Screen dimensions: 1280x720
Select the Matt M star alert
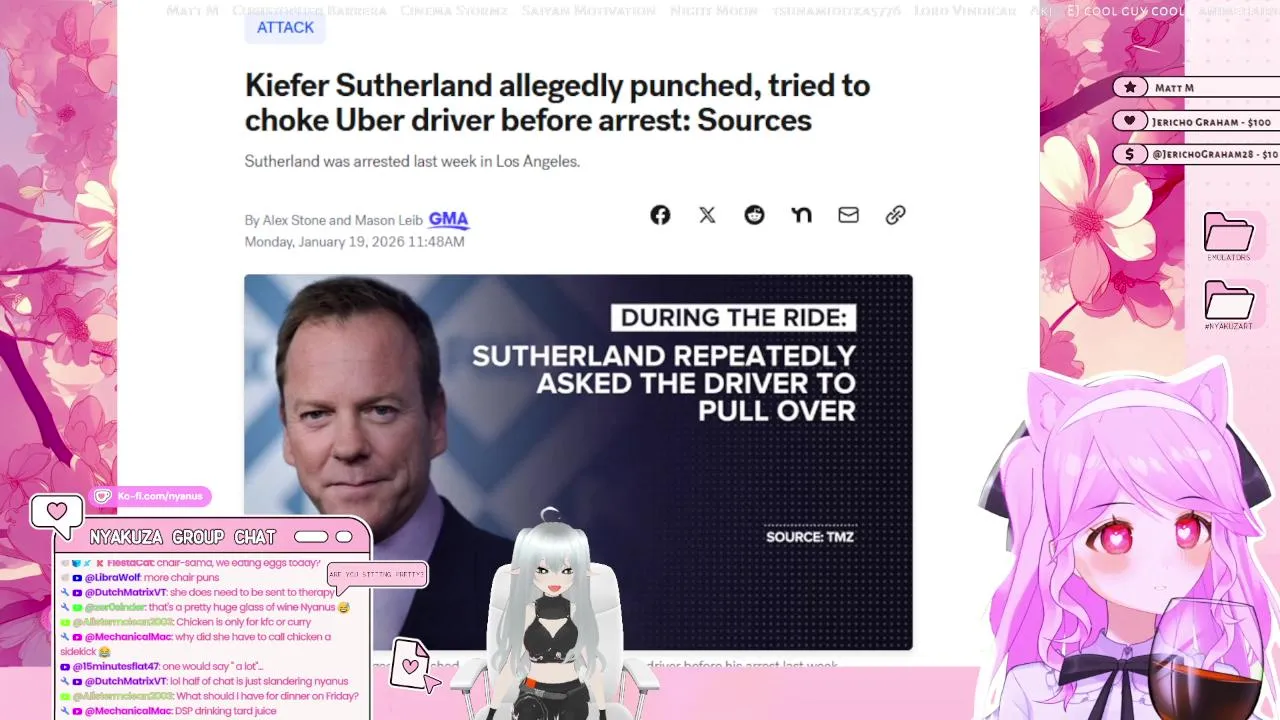[1196, 88]
